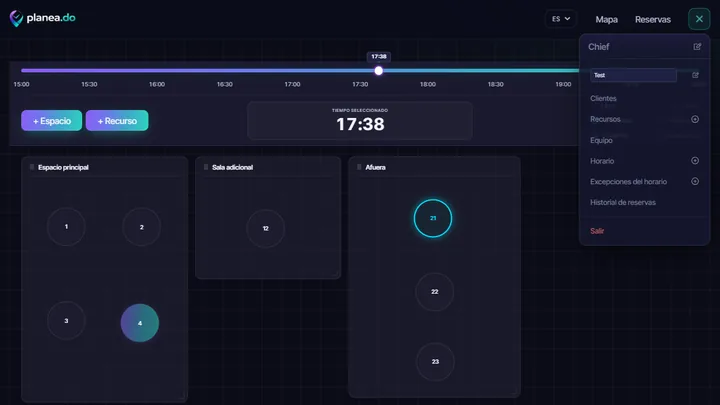Go to Reservas in top navigation
Image resolution: width=720 pixels, height=405 pixels.
coord(652,19)
